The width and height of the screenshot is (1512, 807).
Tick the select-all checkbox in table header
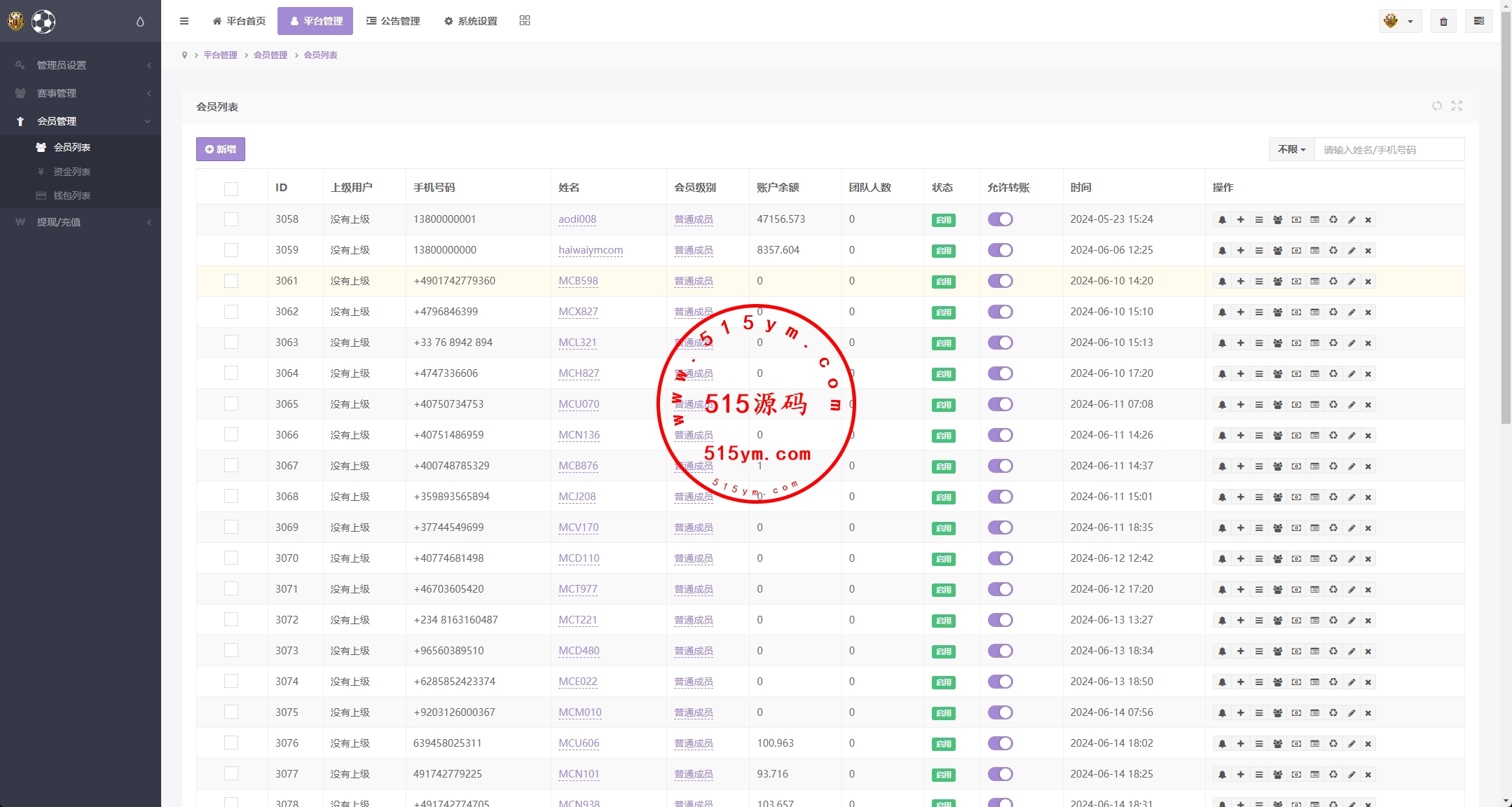pyautogui.click(x=231, y=188)
